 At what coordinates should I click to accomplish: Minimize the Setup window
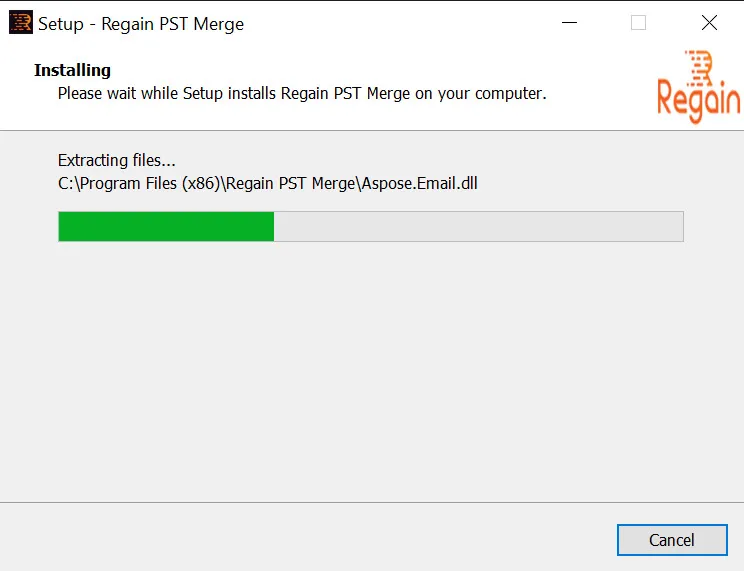[569, 22]
